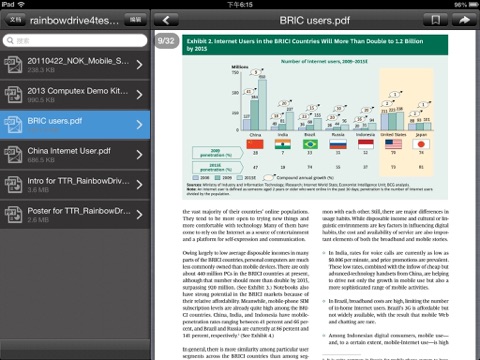This screenshot has height=360, width=480.
Task: Tap the battery indicator in status bar
Action: (474, 4)
